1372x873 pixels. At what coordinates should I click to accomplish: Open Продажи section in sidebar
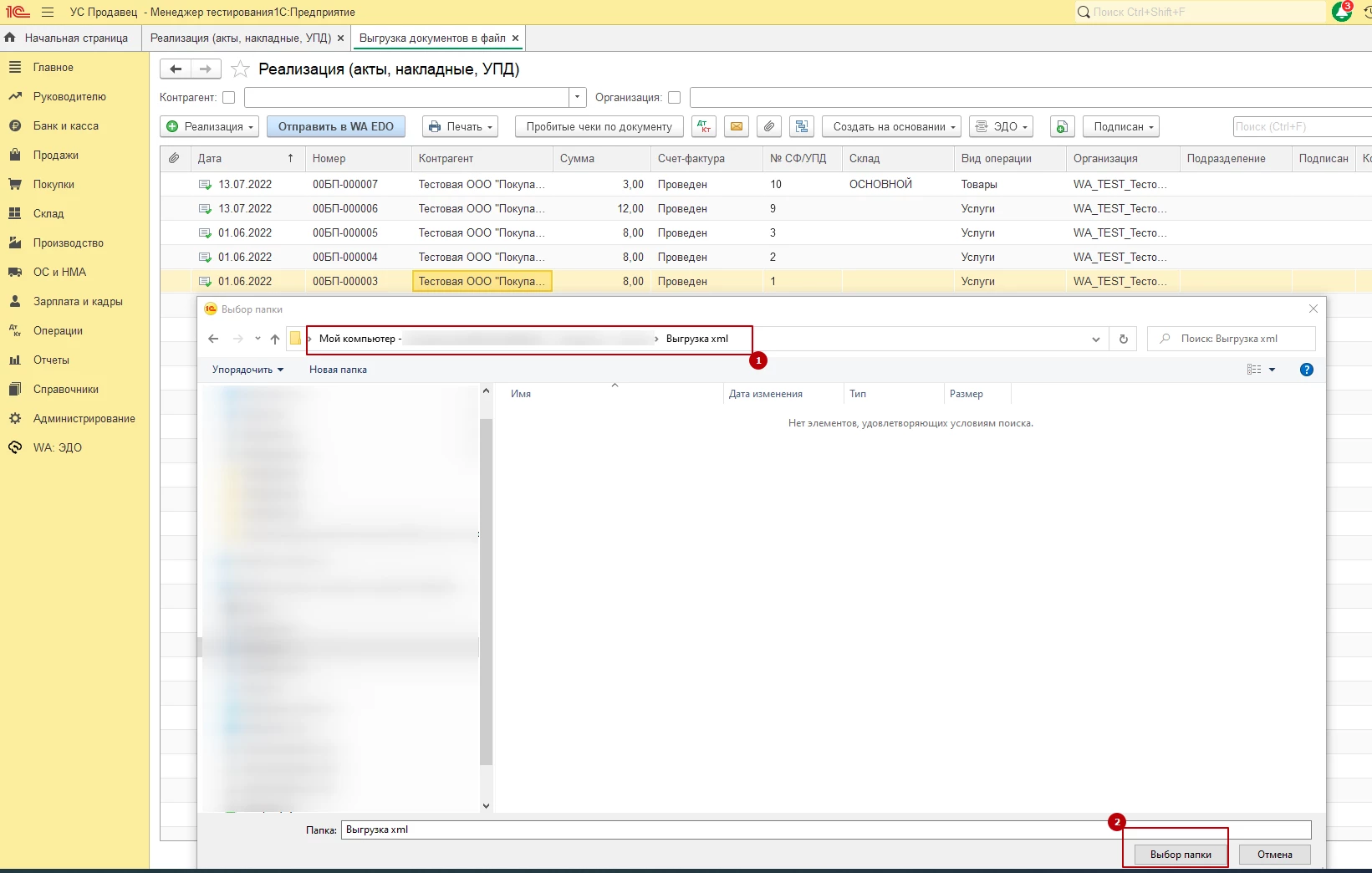pyautogui.click(x=55, y=155)
